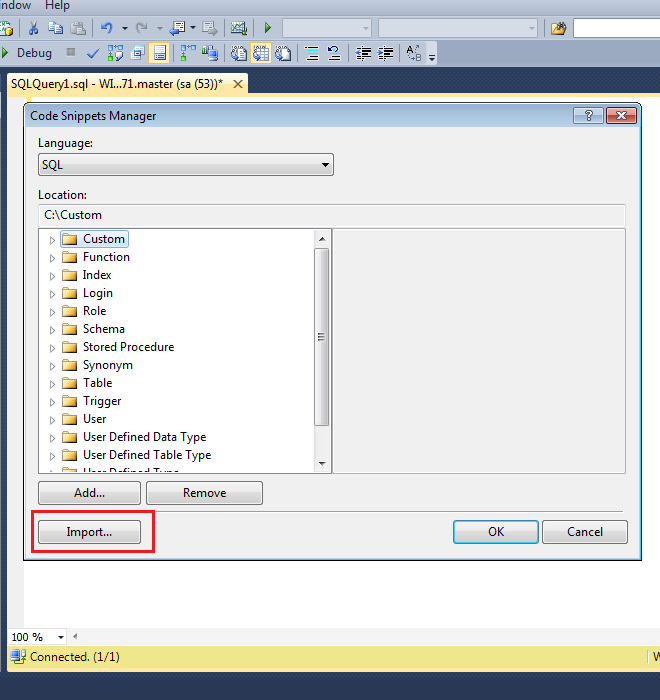This screenshot has height=700, width=660.
Task: Click the Copy icon in toolbar
Action: tap(56, 28)
